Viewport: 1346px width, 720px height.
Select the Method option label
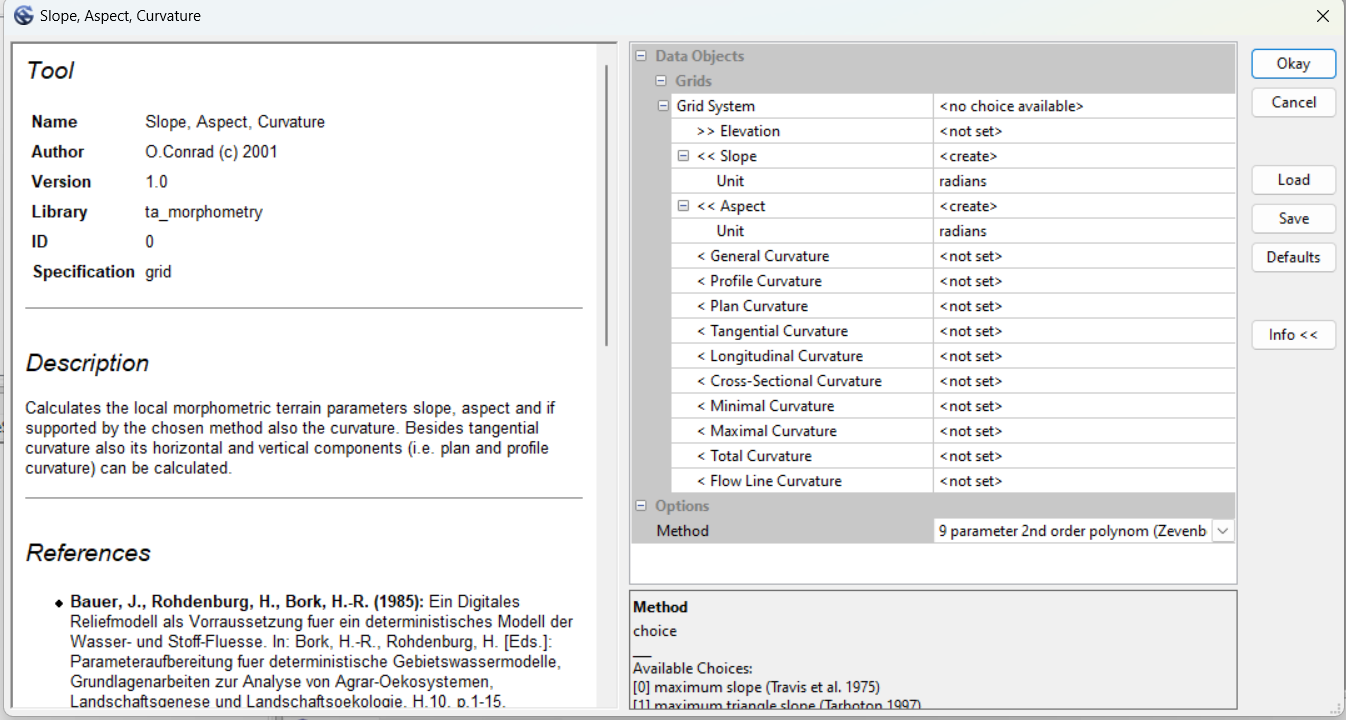(x=682, y=531)
